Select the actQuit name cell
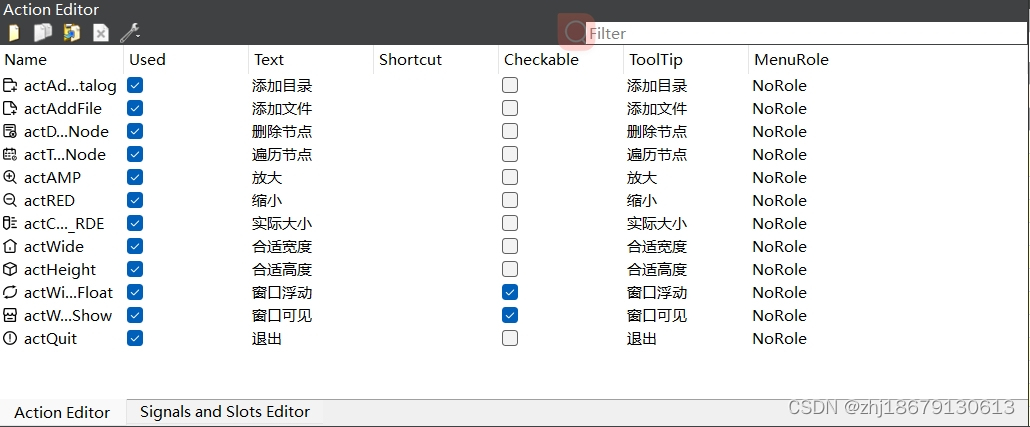This screenshot has width=1030, height=427. (x=51, y=338)
